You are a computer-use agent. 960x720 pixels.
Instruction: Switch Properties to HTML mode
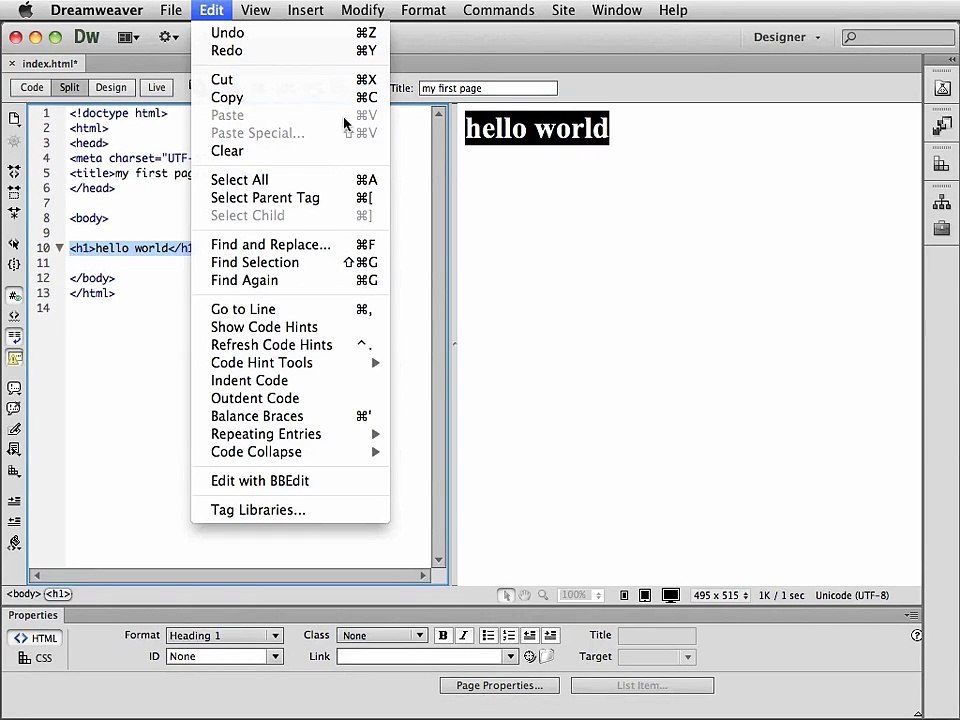tap(36, 638)
